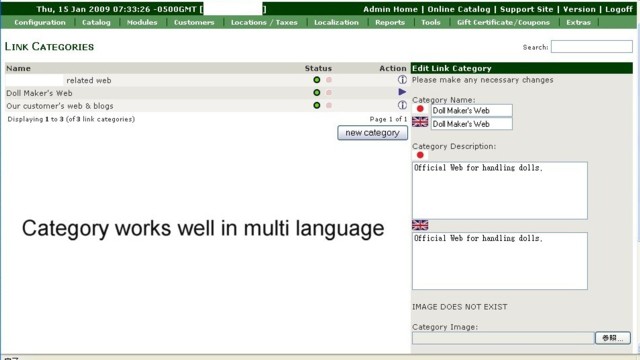Image resolution: width=640 pixels, height=360 pixels.
Task: Click green status icon for Doll Maker's Web
Action: pos(317,93)
